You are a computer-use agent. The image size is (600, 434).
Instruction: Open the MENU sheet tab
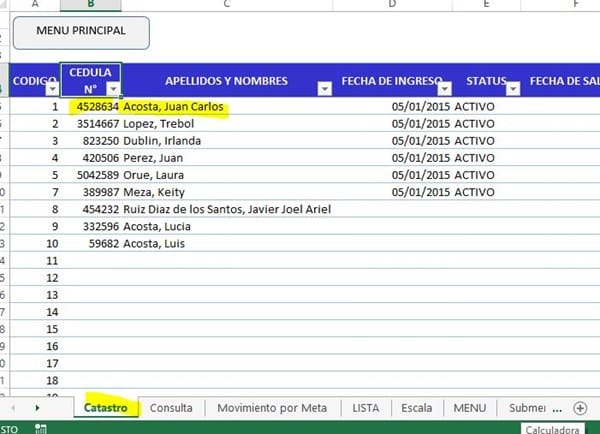coord(469,408)
